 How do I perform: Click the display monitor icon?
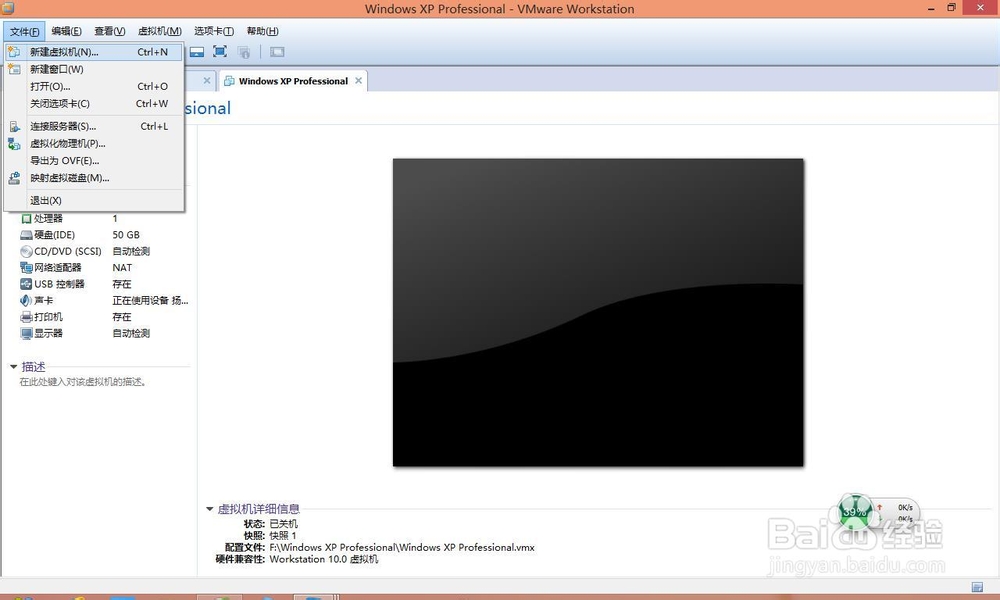pos(26,333)
